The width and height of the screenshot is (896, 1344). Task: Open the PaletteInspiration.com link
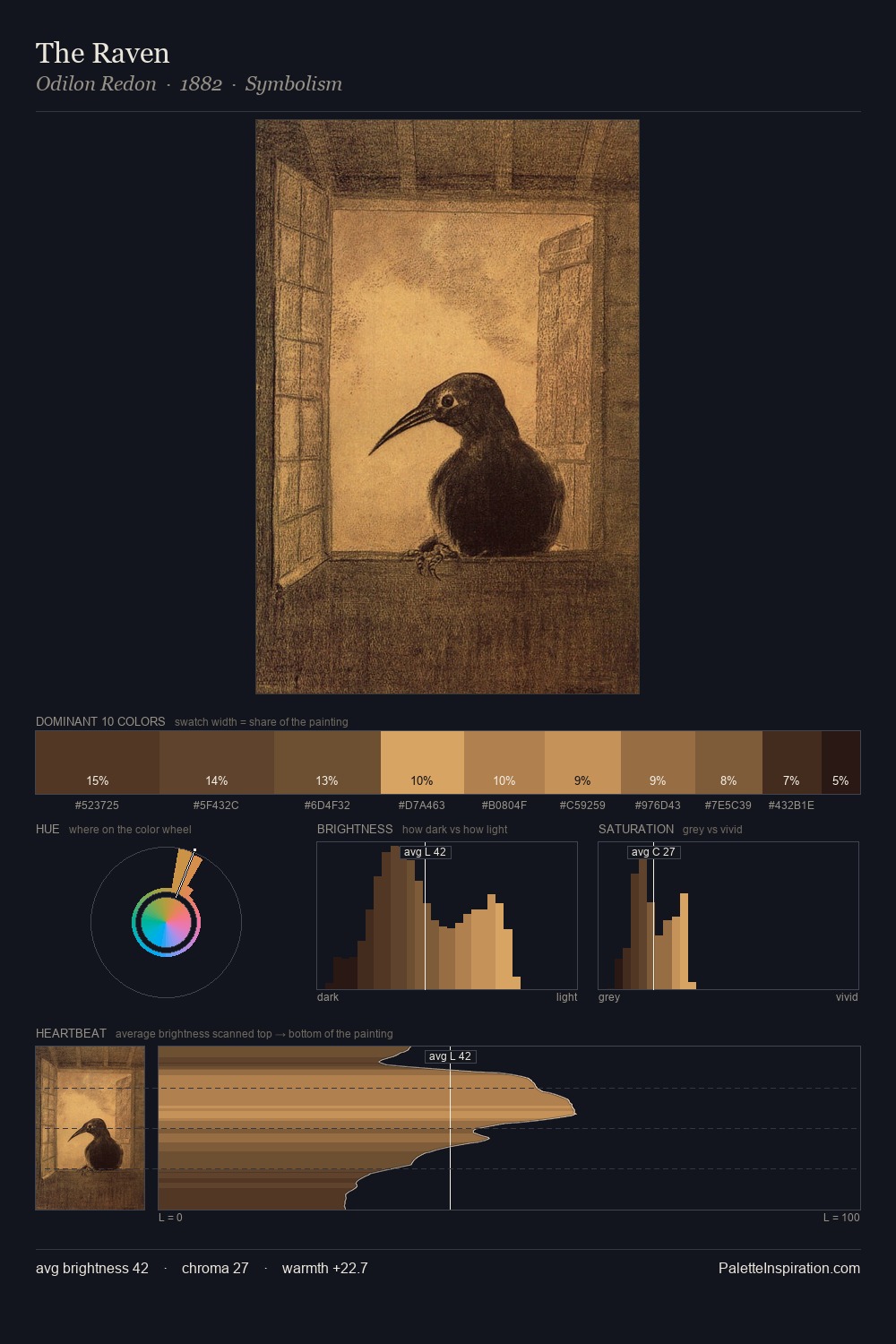[789, 1268]
